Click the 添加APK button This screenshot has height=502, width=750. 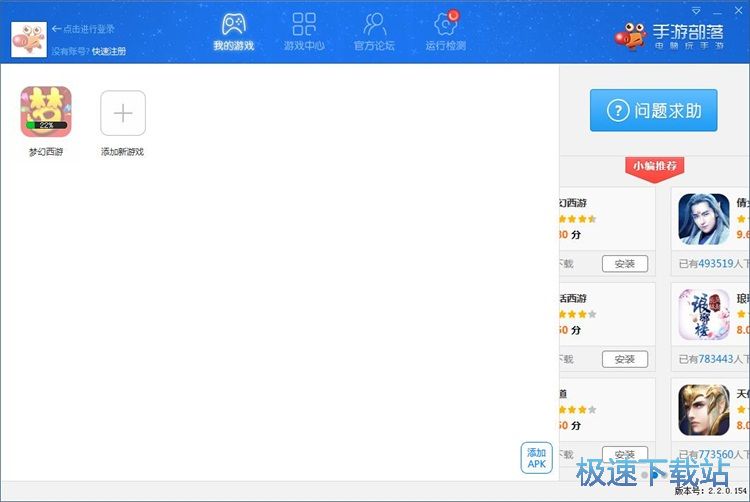pos(537,458)
